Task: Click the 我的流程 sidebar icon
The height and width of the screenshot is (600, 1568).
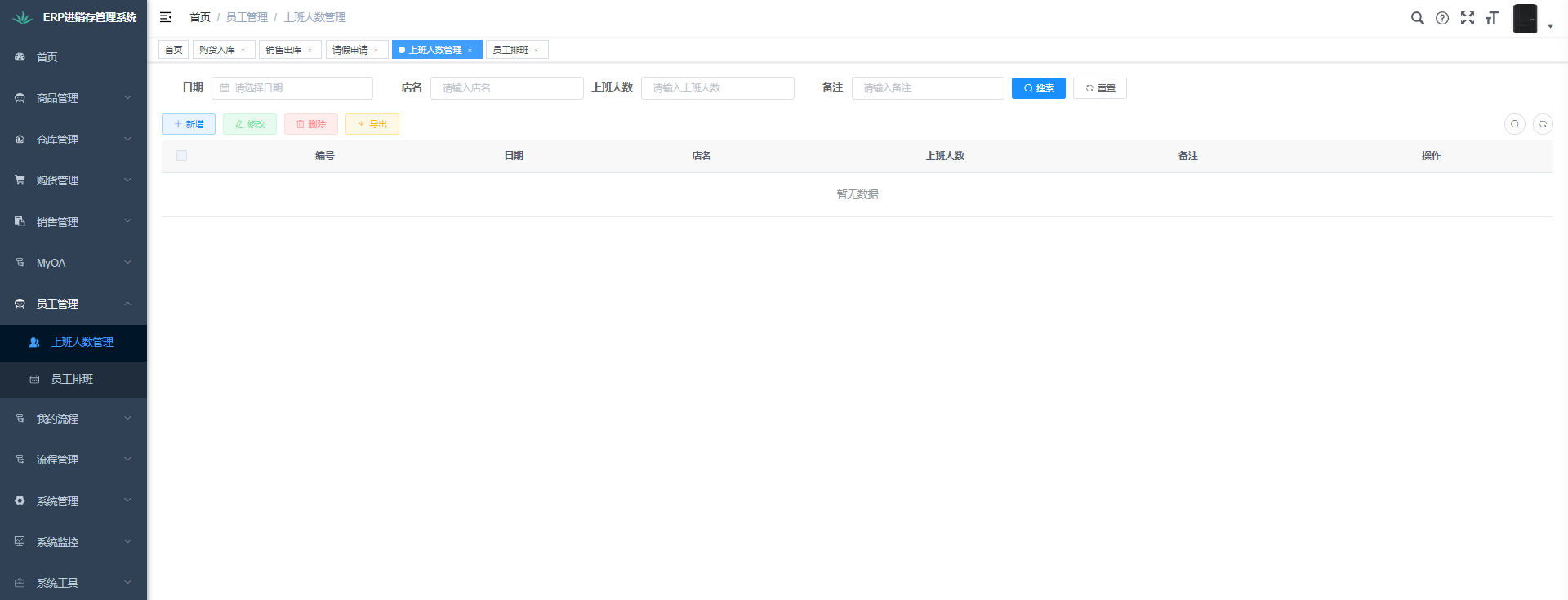Action: tap(20, 419)
